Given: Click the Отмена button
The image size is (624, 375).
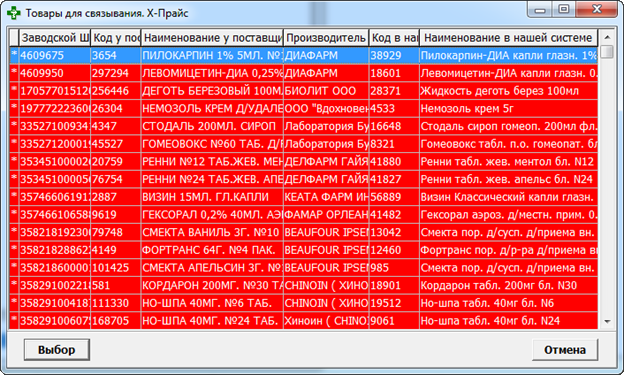Looking at the screenshot, I should coord(565,350).
